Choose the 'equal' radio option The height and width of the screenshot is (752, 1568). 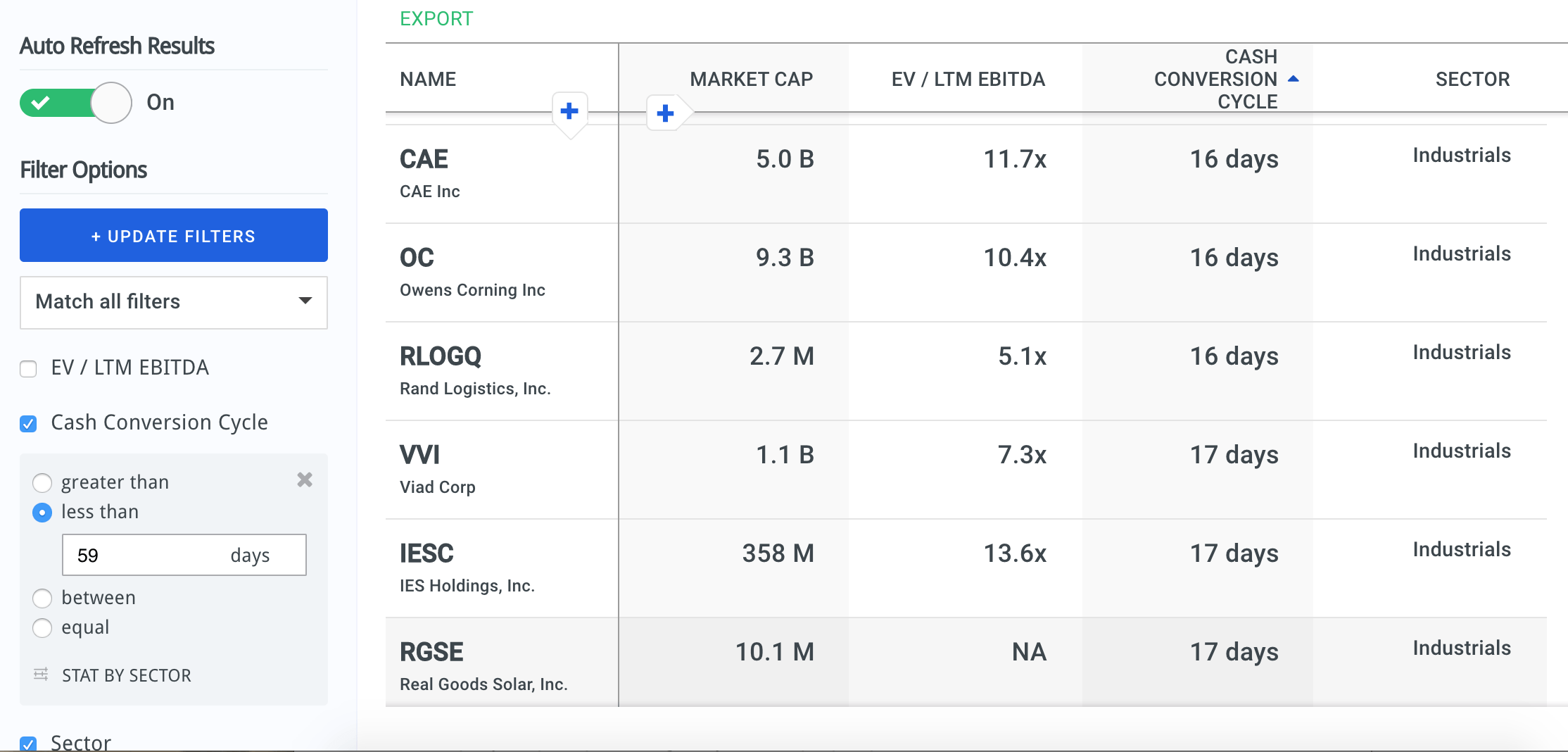click(42, 628)
